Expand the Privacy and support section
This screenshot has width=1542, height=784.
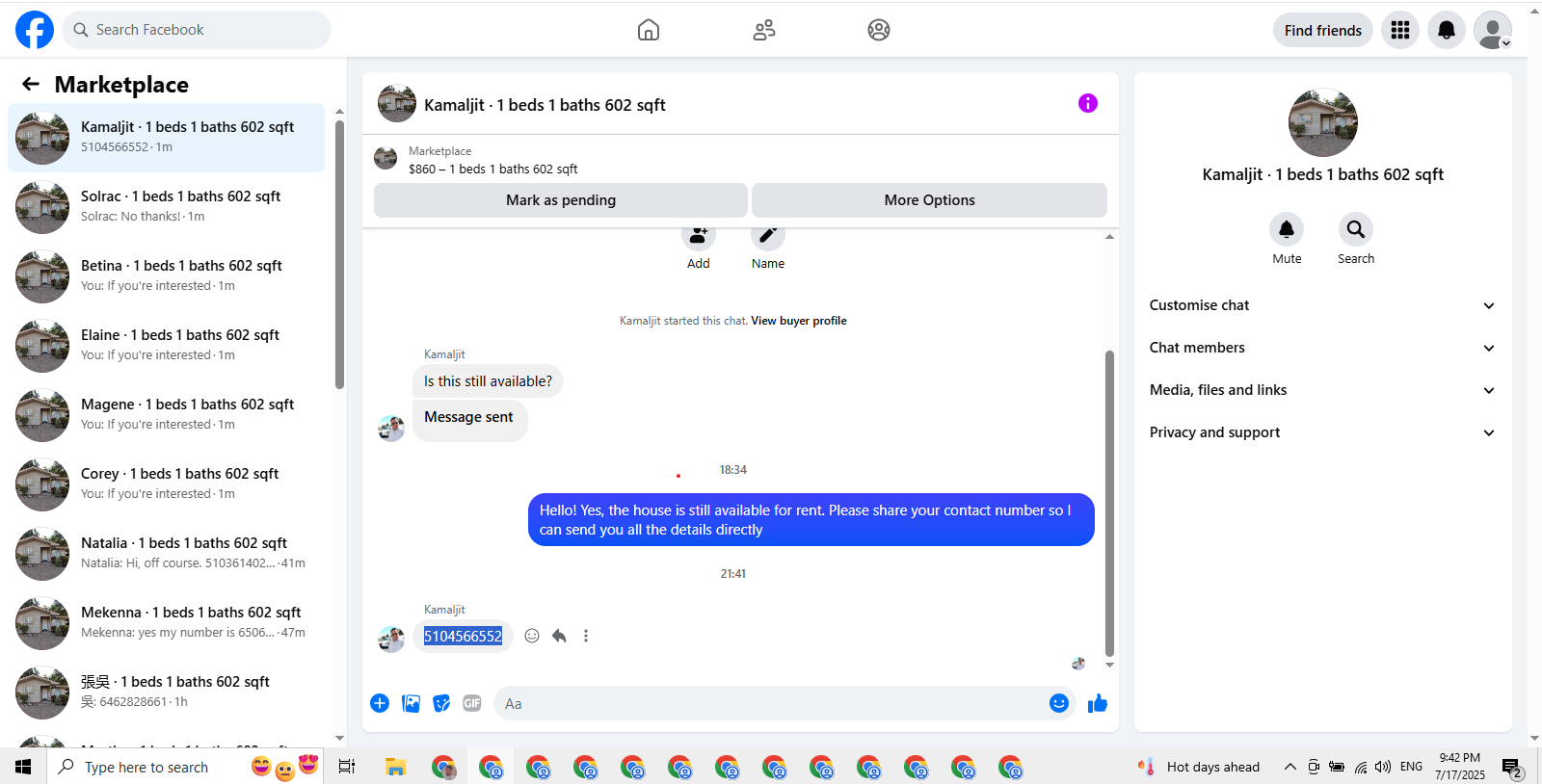pyautogui.click(x=1323, y=432)
